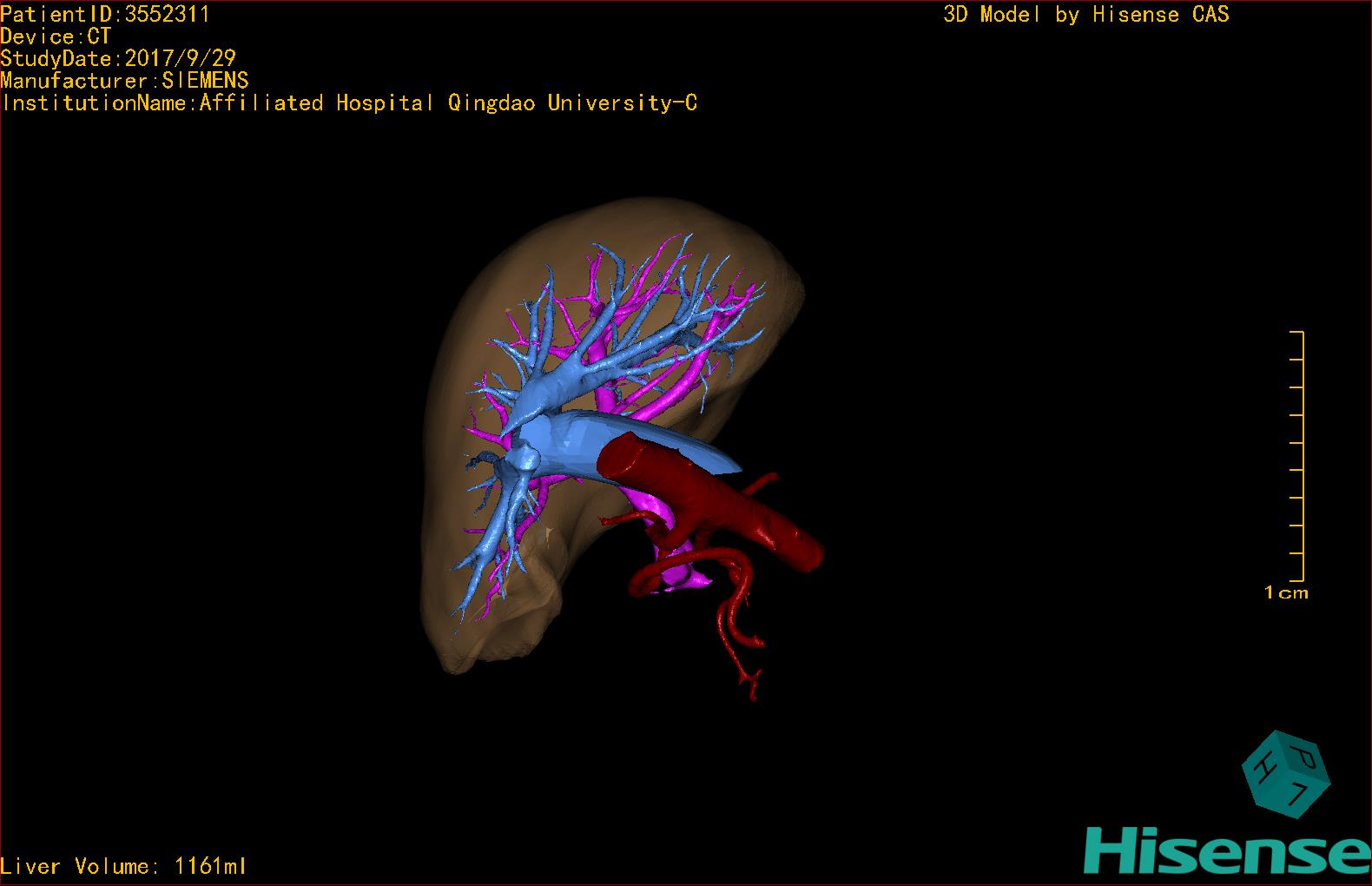This screenshot has width=1372, height=886.
Task: Click the 3D Model by Hisense CAS title
Action: (x=1086, y=14)
